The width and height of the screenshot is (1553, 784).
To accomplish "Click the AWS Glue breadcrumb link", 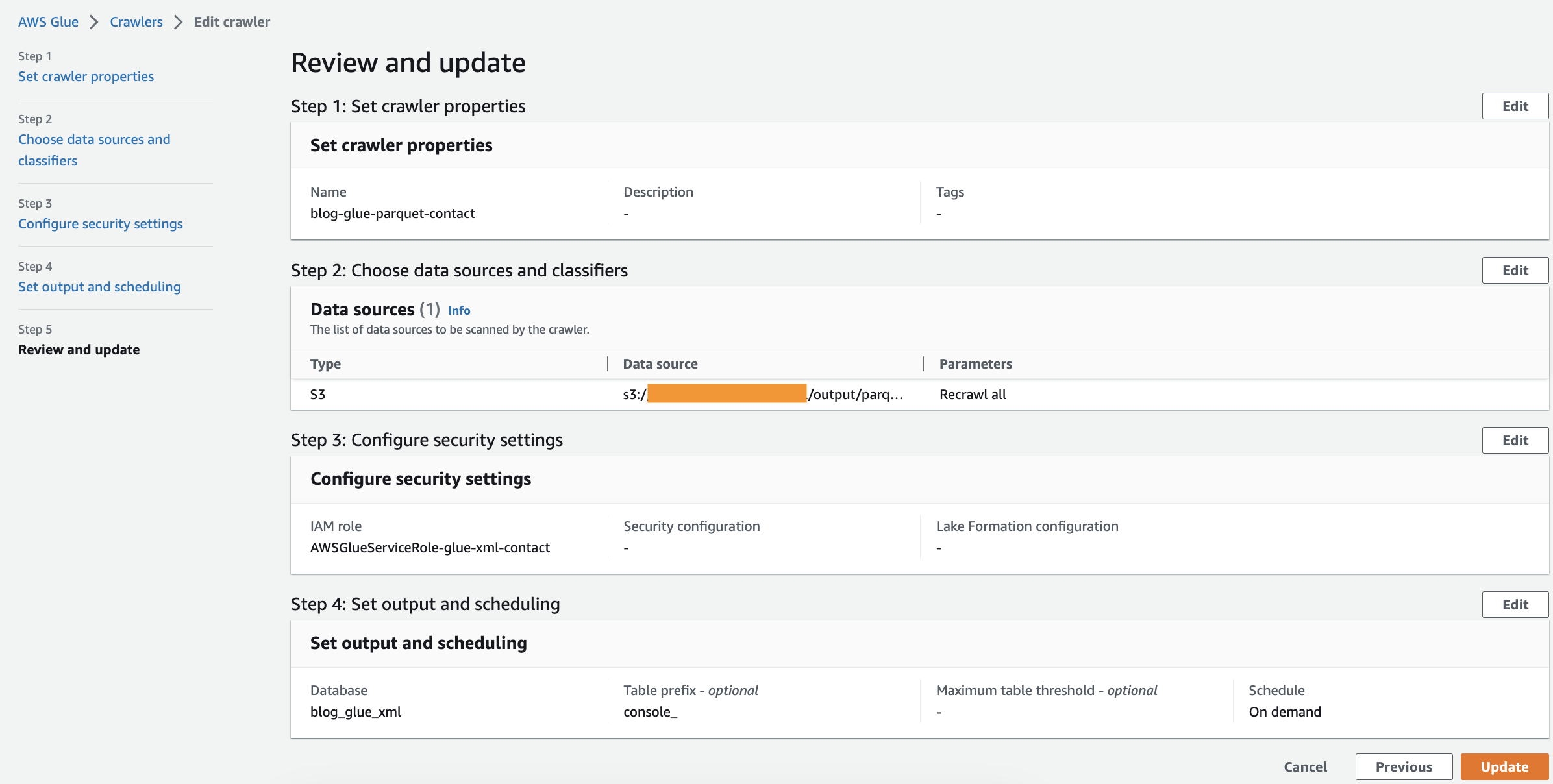I will click(48, 22).
